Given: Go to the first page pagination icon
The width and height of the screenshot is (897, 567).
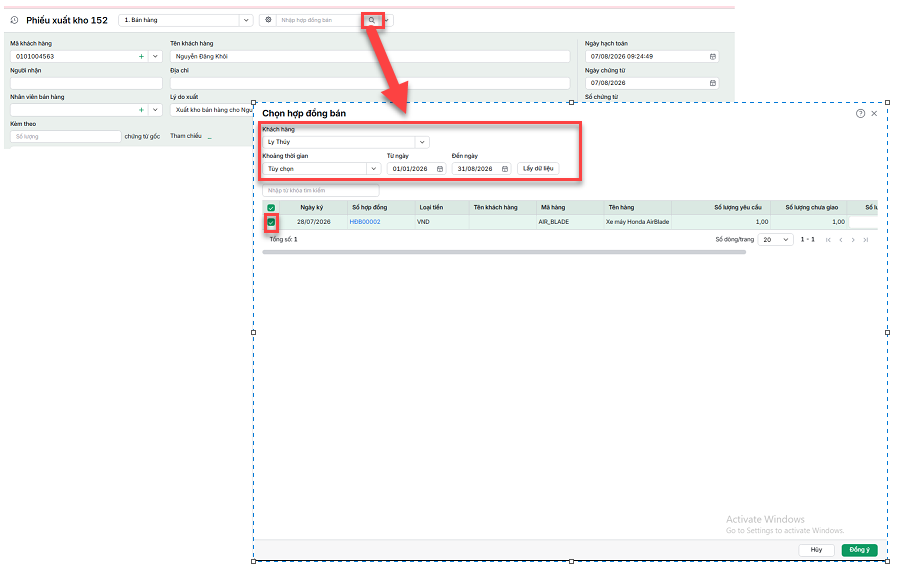Looking at the screenshot, I should [x=828, y=240].
